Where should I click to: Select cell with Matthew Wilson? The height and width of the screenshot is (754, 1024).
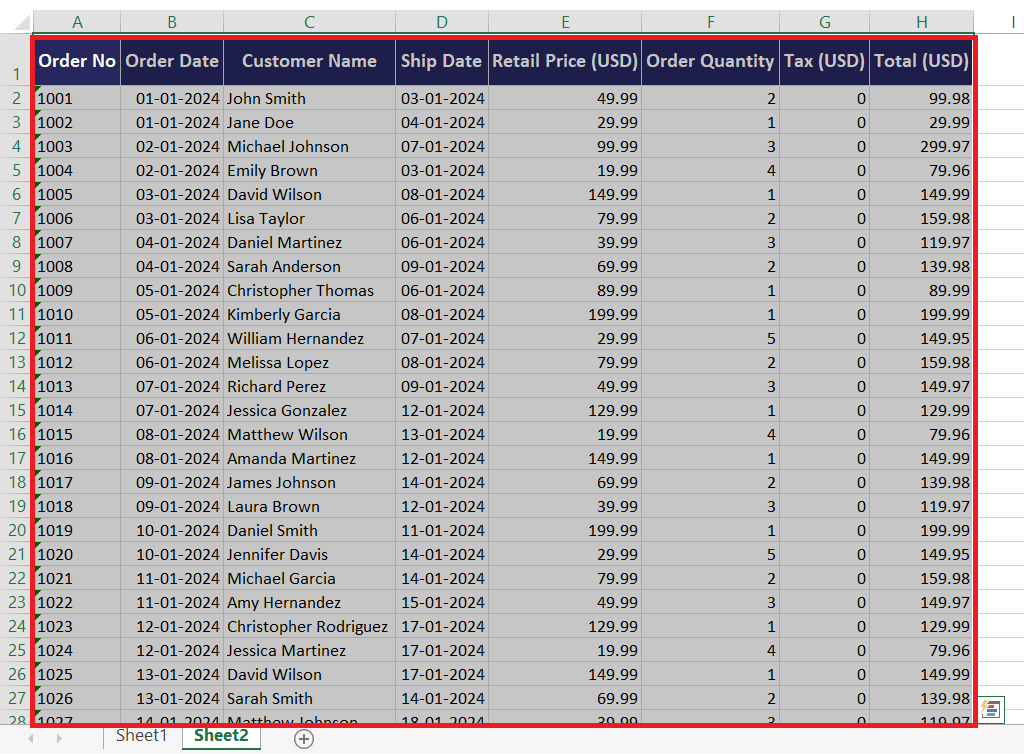pyautogui.click(x=310, y=434)
